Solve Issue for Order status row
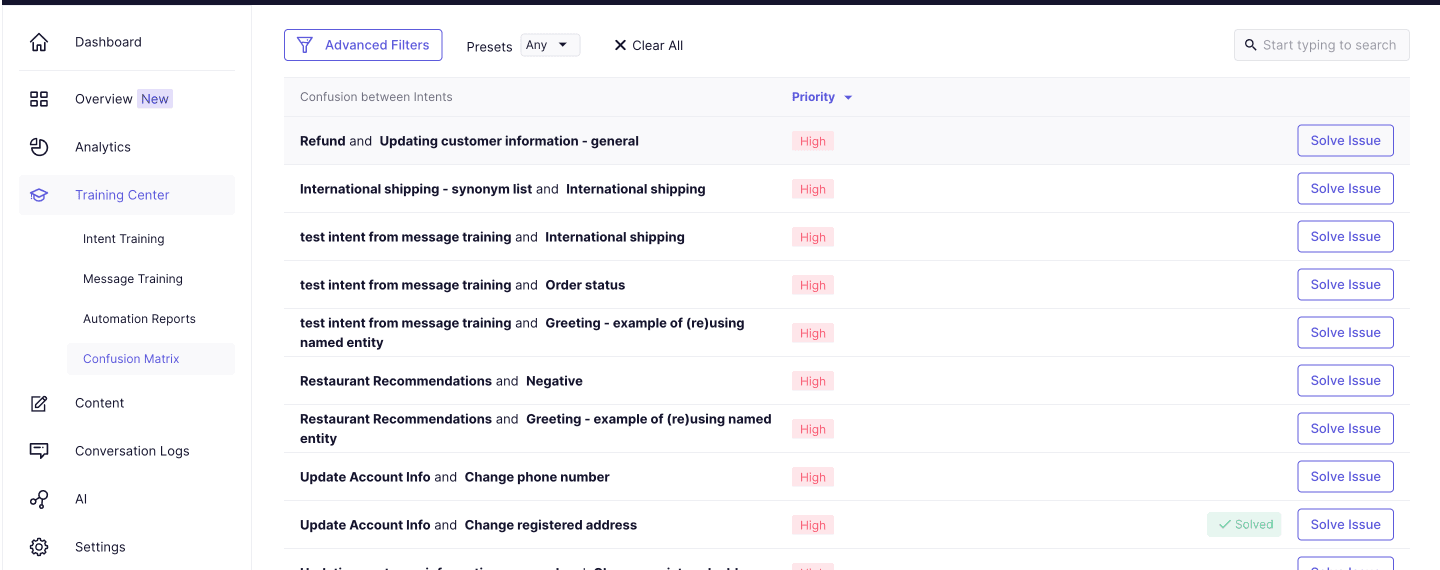1440x570 pixels. 1345,285
